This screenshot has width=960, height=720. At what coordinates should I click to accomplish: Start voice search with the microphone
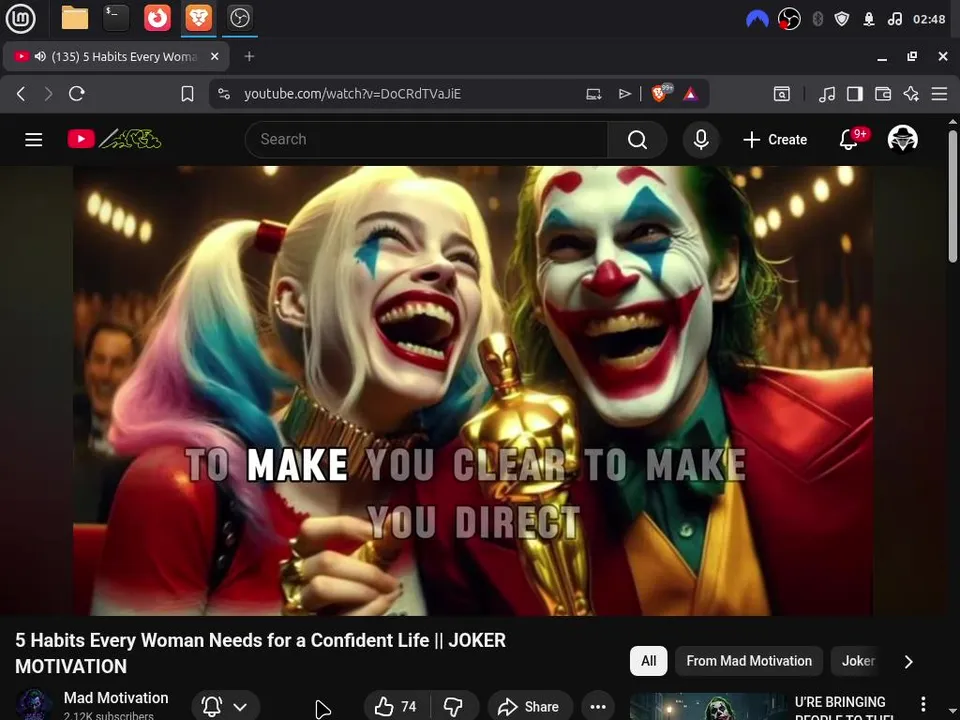coord(701,140)
